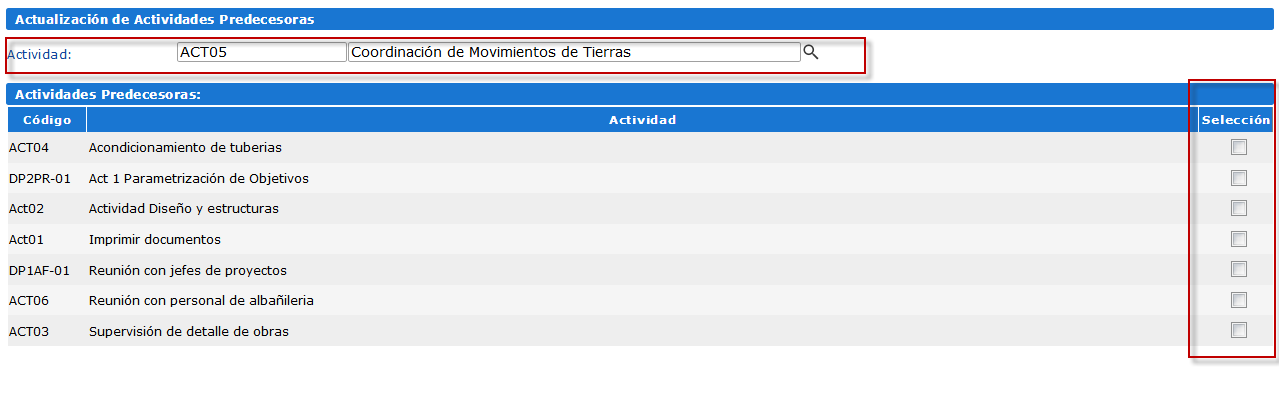This screenshot has height=419, width=1279.
Task: Select the Actividad Diseño y estructuras row text
Action: tap(184, 209)
